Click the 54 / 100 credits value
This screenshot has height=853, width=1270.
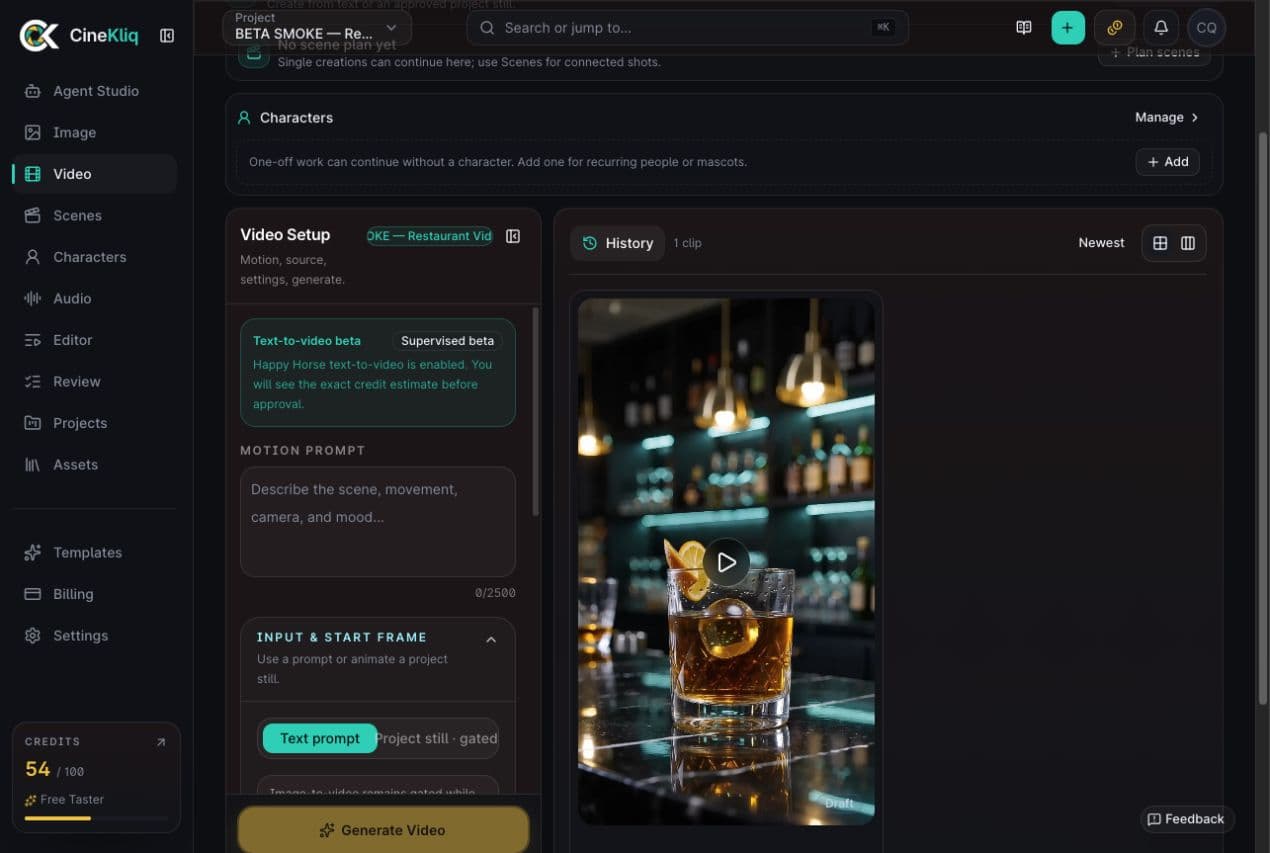[54, 770]
